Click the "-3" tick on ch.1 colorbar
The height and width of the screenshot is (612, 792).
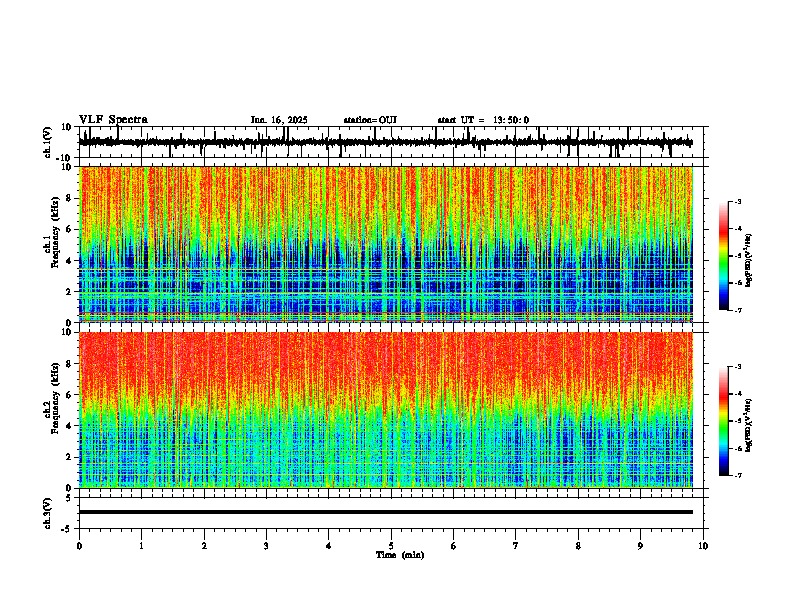click(x=737, y=201)
